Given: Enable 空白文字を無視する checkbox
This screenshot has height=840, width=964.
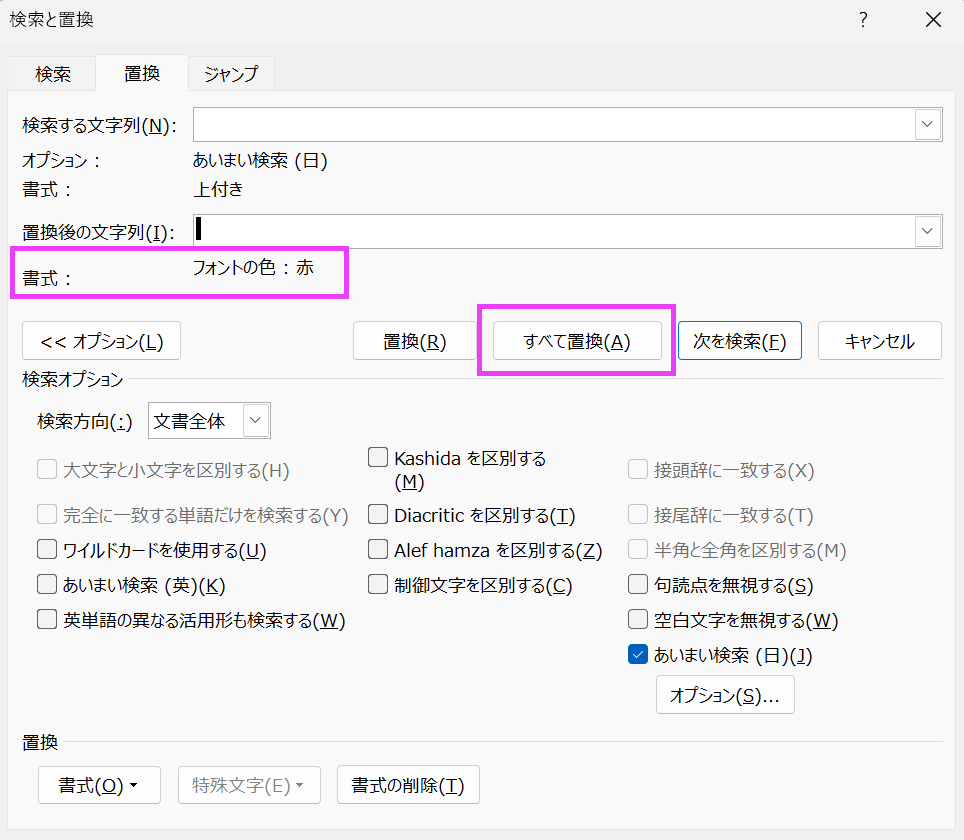Looking at the screenshot, I should 637,620.
